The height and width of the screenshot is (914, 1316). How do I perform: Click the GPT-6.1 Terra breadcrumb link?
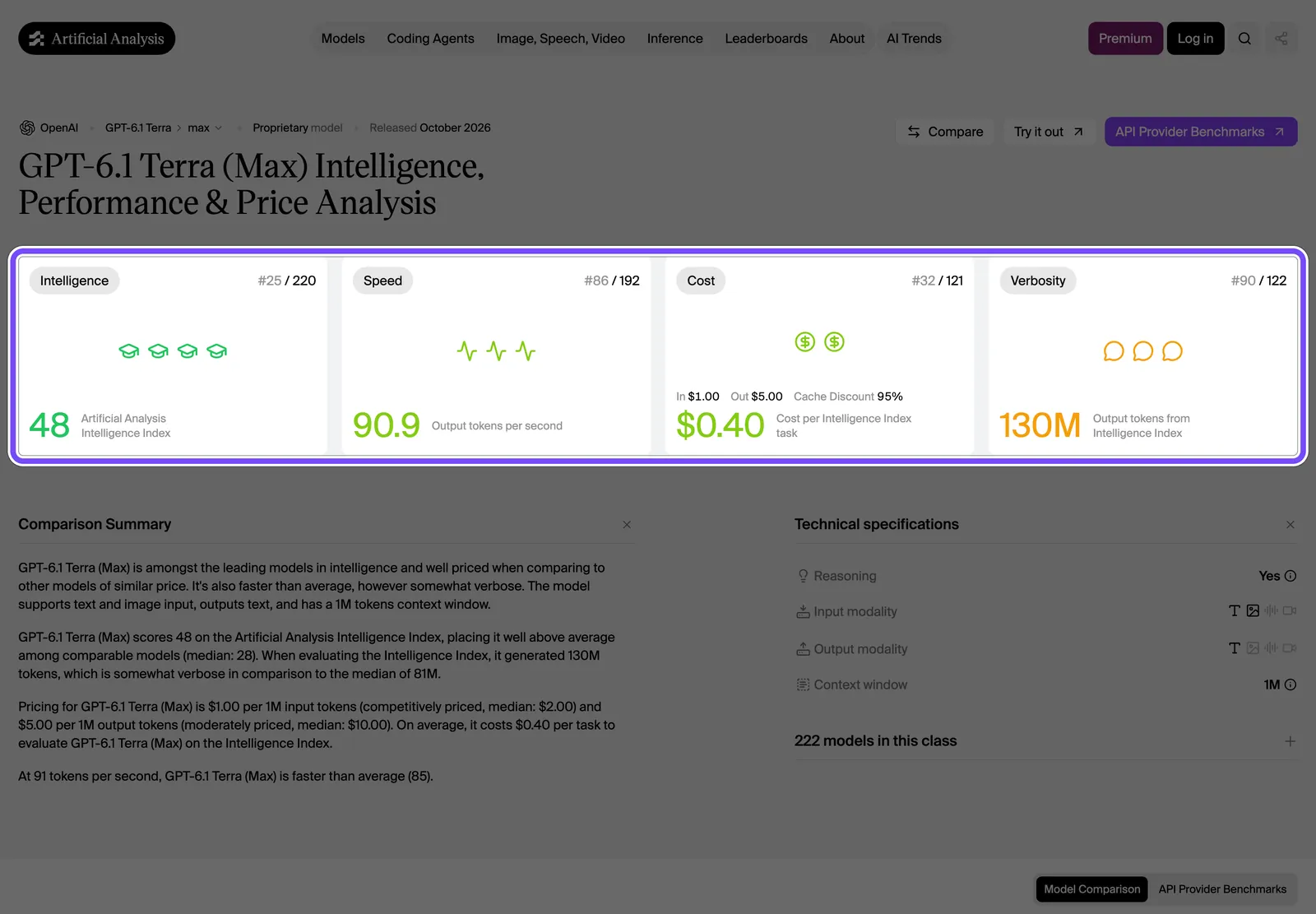click(x=138, y=128)
